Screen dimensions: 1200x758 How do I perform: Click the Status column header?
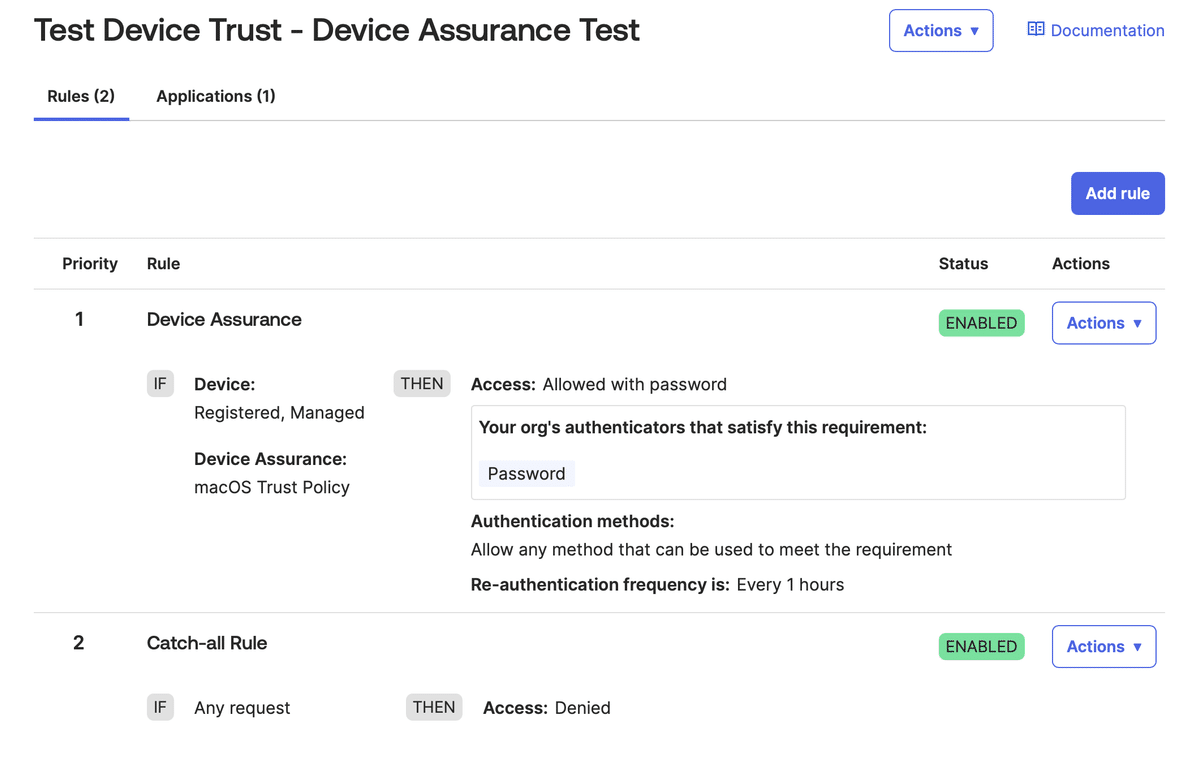point(963,263)
